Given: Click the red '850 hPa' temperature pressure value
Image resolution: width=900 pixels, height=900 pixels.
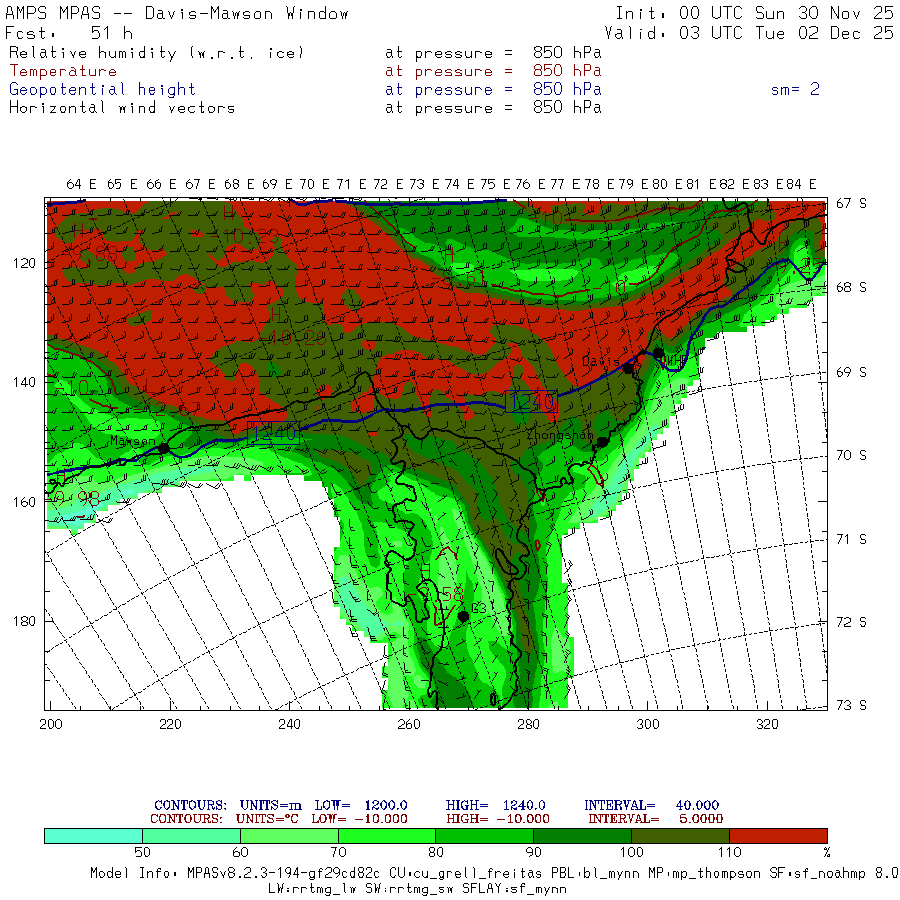Looking at the screenshot, I should pos(567,71).
